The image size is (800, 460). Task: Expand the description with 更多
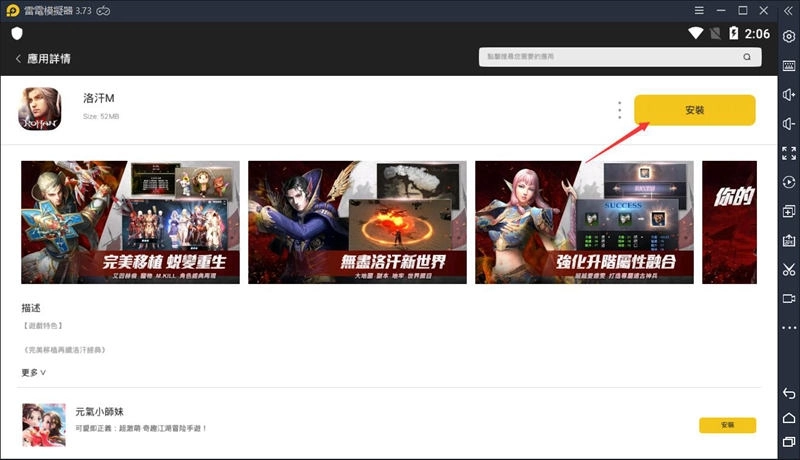click(34, 372)
